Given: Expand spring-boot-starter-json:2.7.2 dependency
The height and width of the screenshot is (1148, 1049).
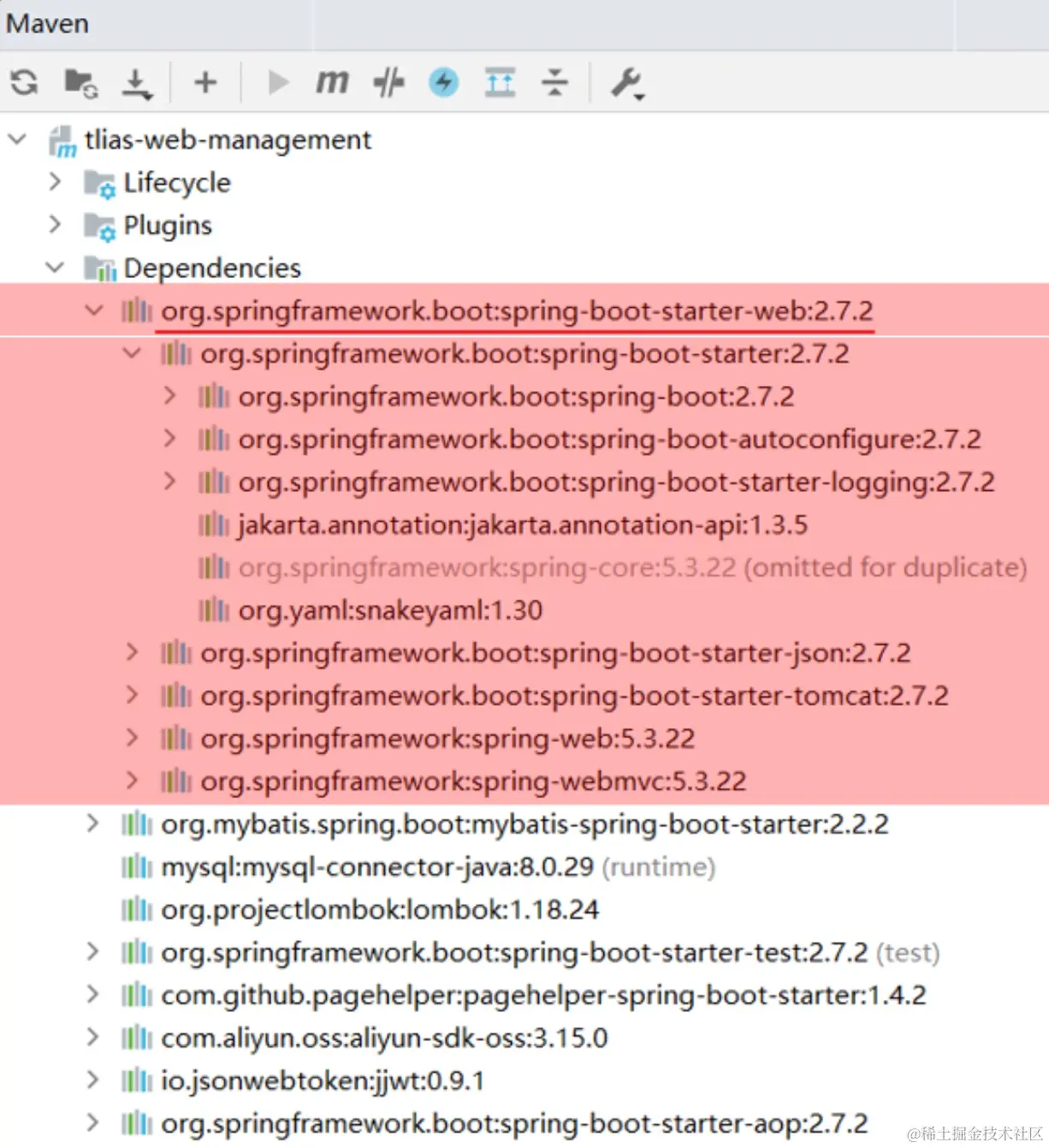Looking at the screenshot, I should point(133,653).
